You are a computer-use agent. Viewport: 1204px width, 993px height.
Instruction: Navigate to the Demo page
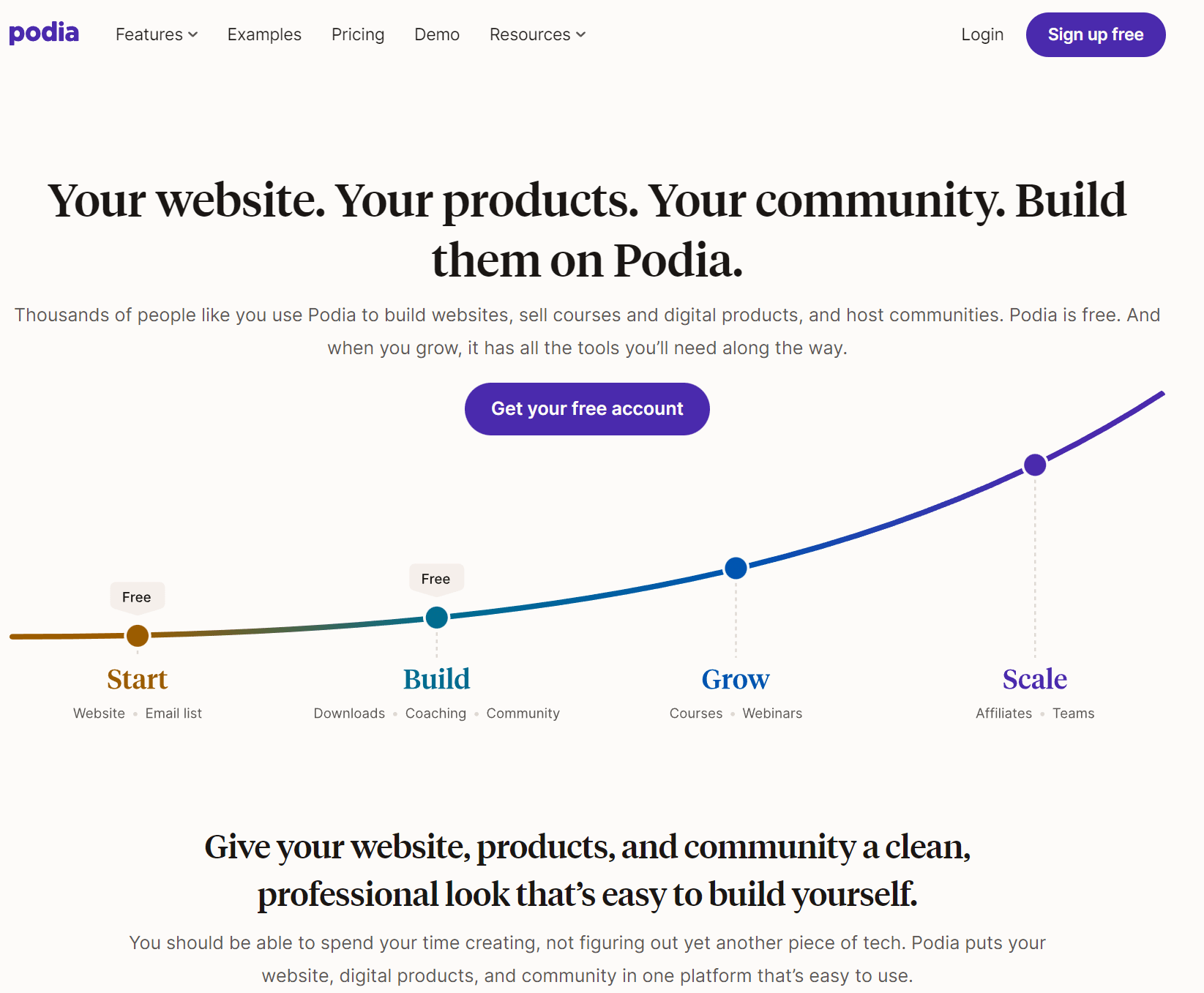click(437, 34)
